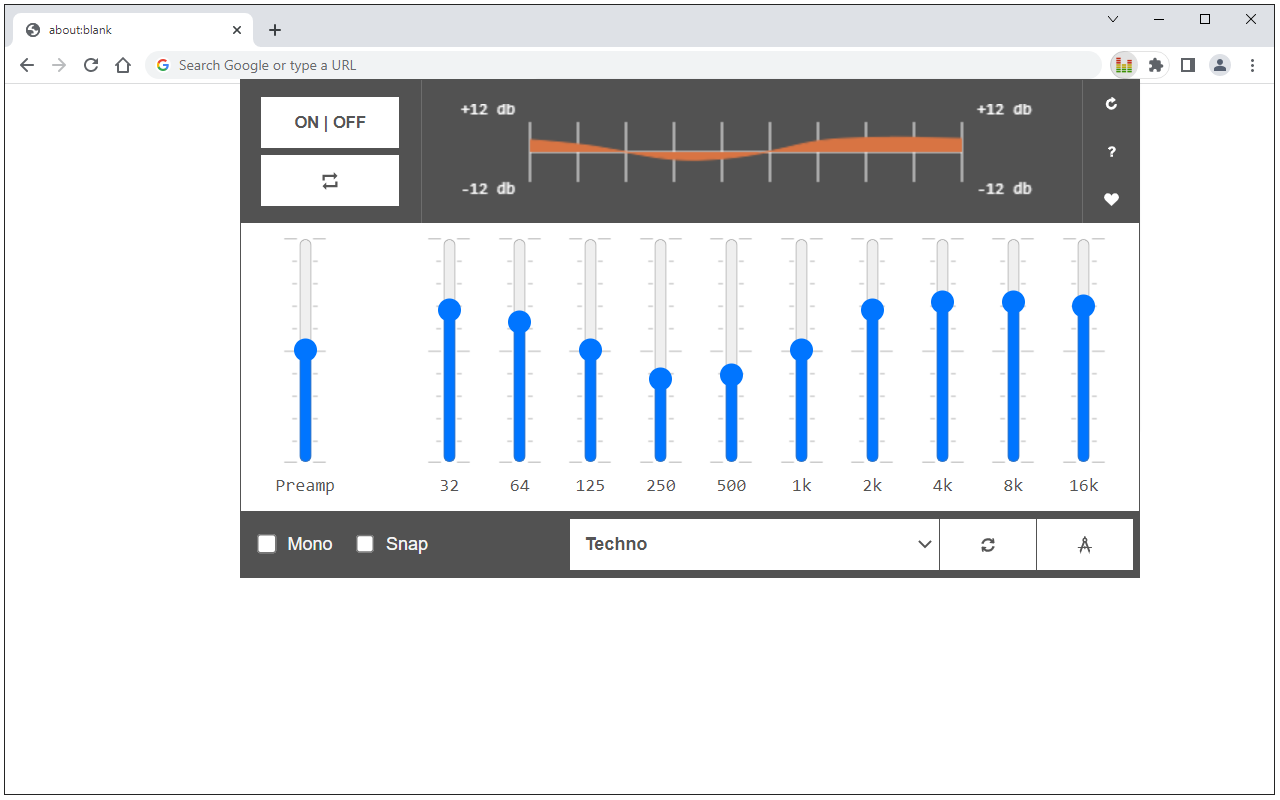The width and height of the screenshot is (1280, 800).
Task: Open fine-tuning via the compass icon
Action: 1085,544
